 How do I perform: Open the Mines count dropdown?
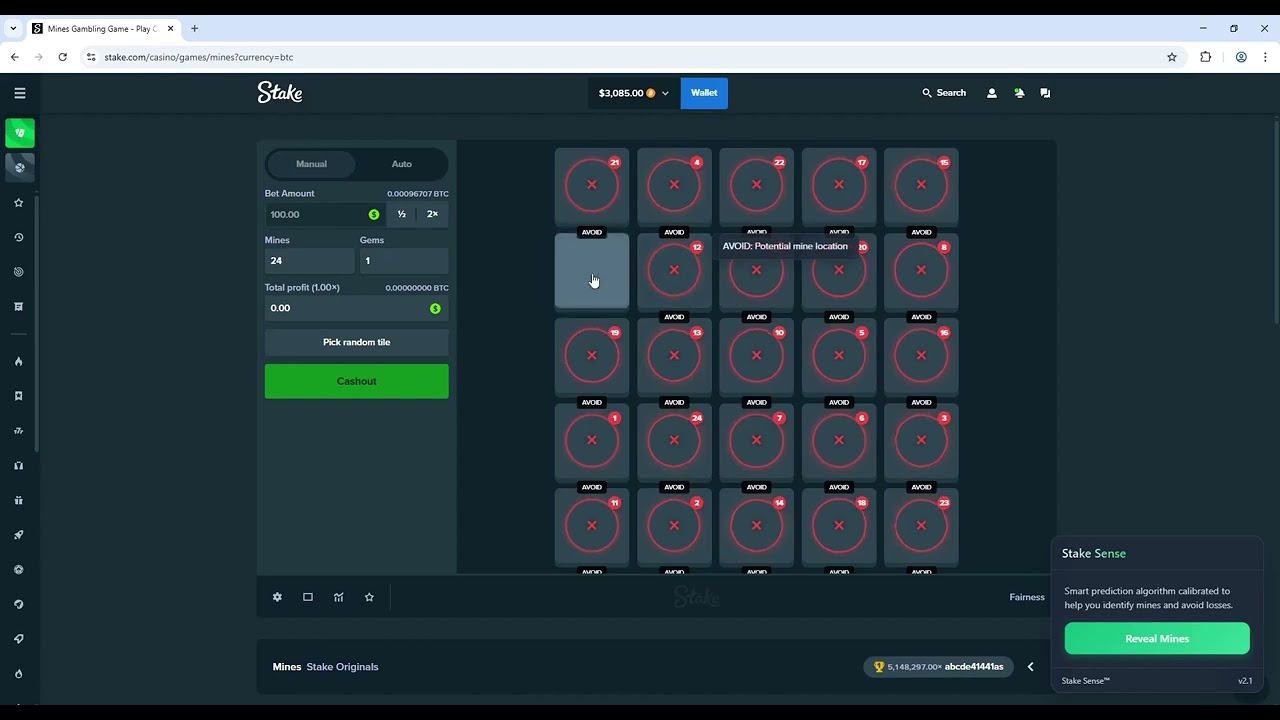point(309,261)
